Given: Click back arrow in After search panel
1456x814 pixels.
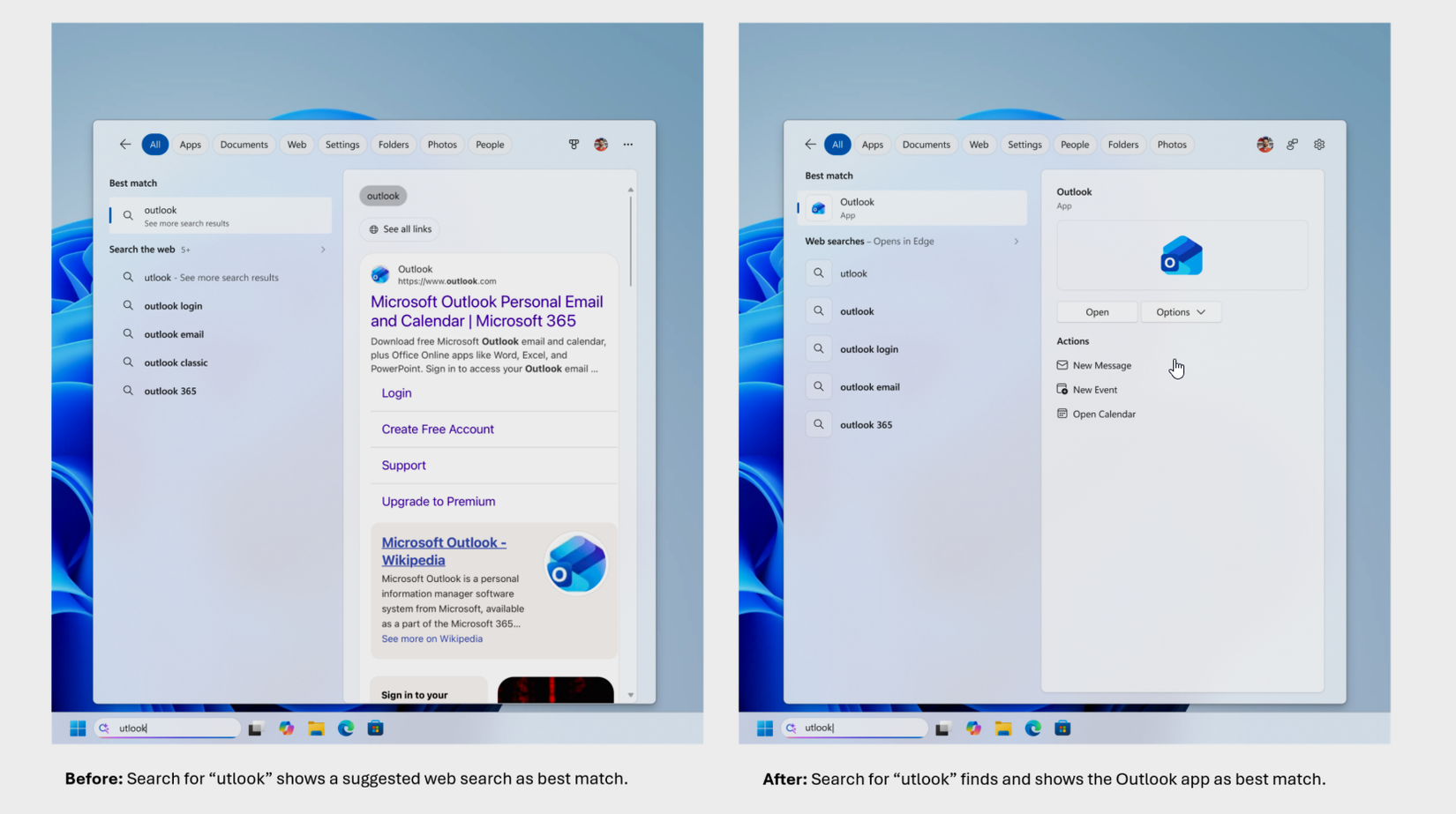Looking at the screenshot, I should point(810,145).
